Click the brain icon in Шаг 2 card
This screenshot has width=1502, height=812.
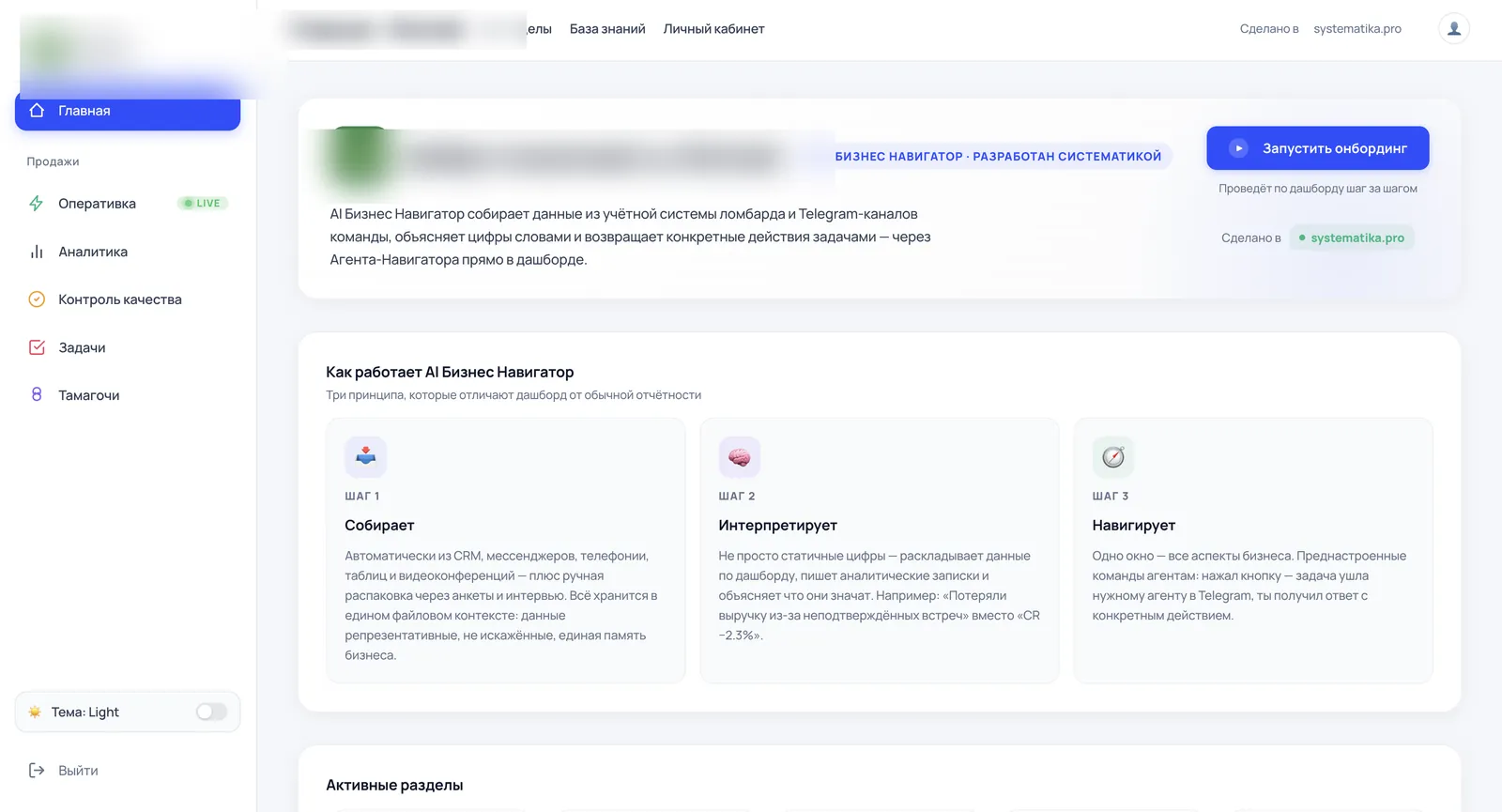point(740,457)
